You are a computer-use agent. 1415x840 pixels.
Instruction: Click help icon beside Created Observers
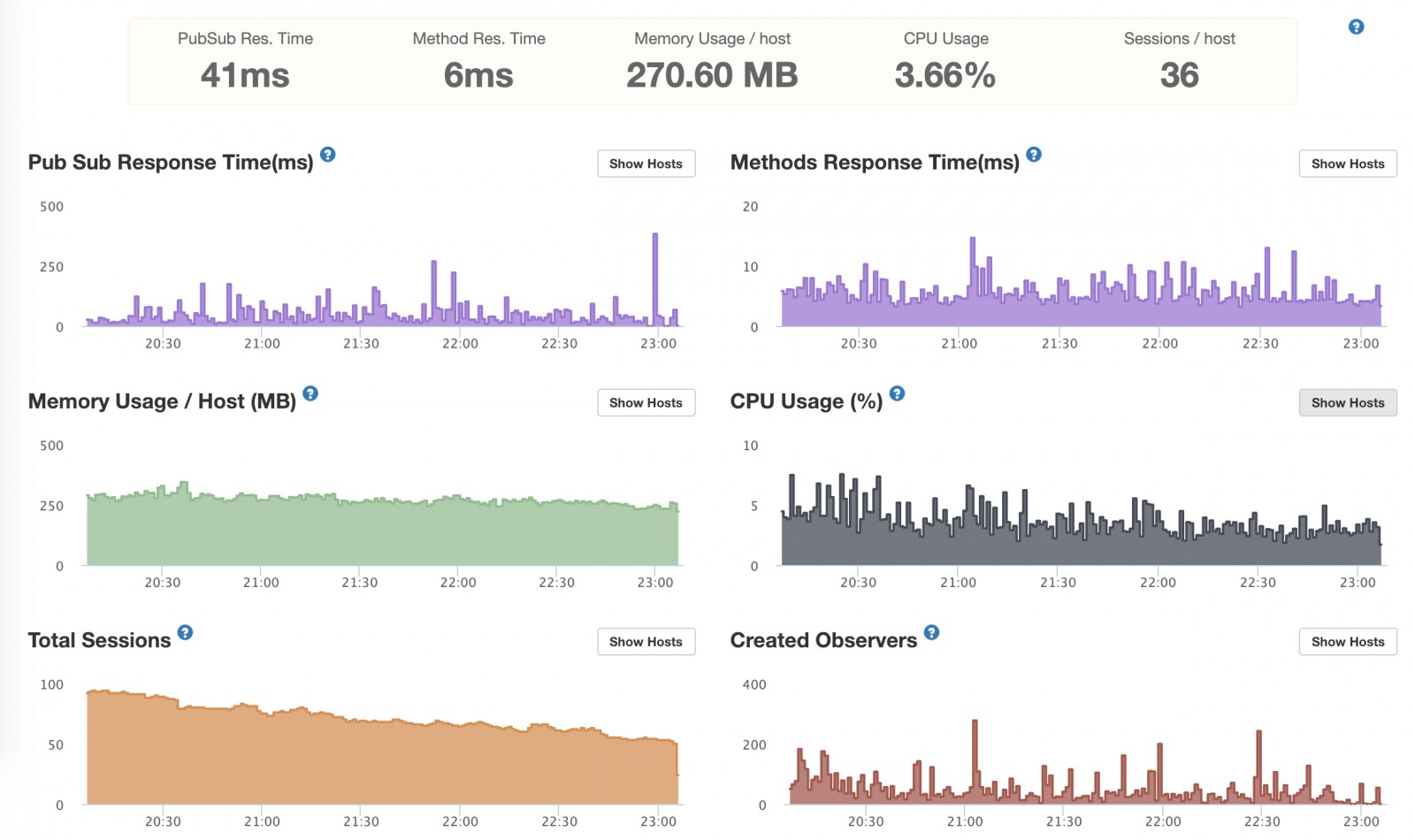pos(931,632)
